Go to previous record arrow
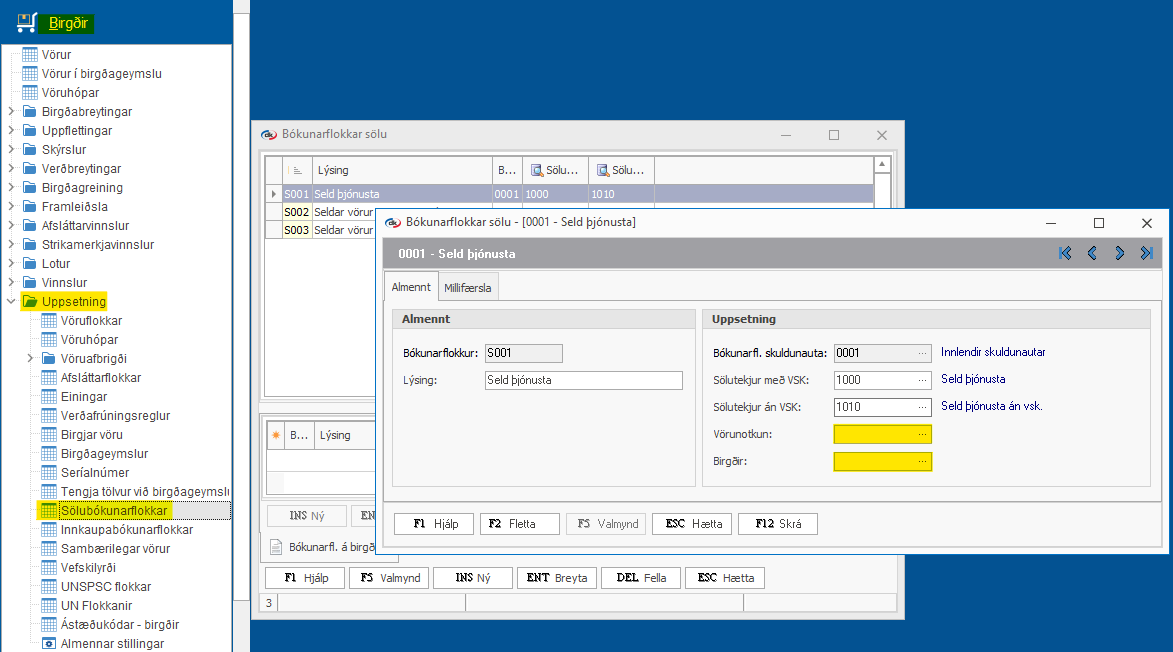This screenshot has height=652, width=1173. [1092, 253]
